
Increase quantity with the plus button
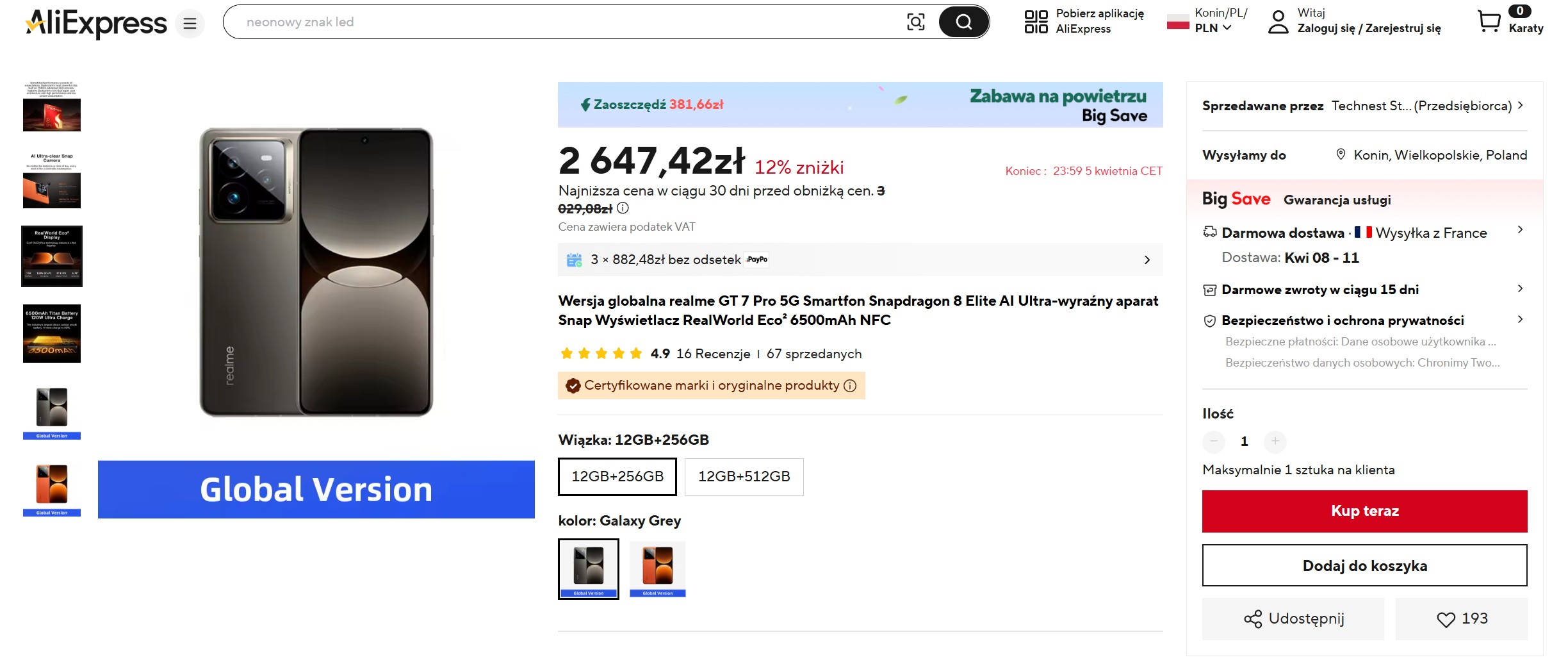[1275, 441]
